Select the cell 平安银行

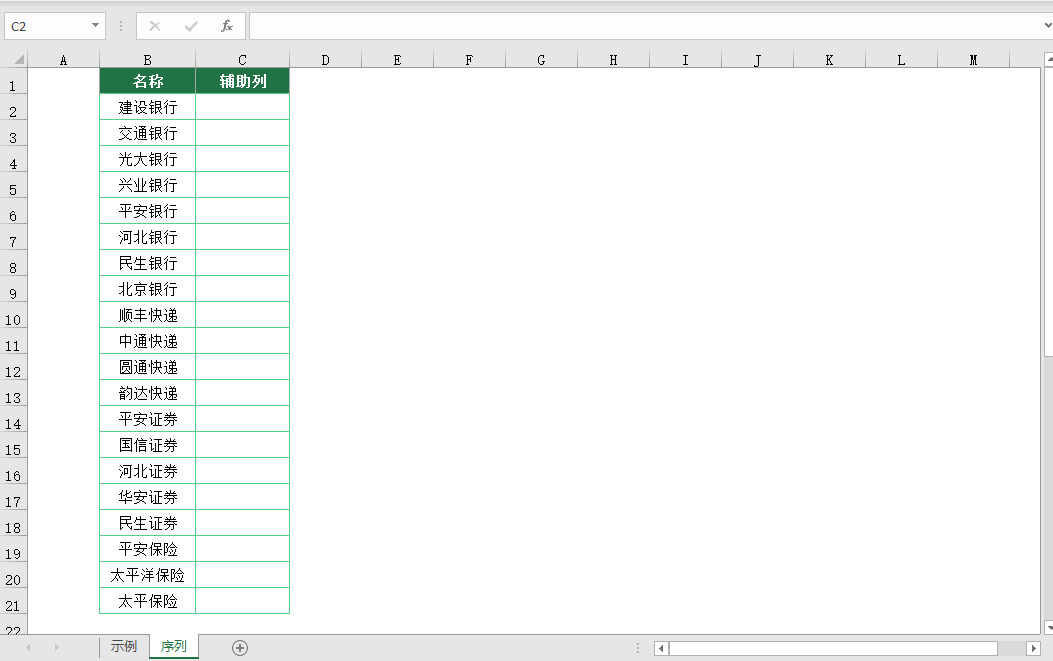[x=147, y=211]
